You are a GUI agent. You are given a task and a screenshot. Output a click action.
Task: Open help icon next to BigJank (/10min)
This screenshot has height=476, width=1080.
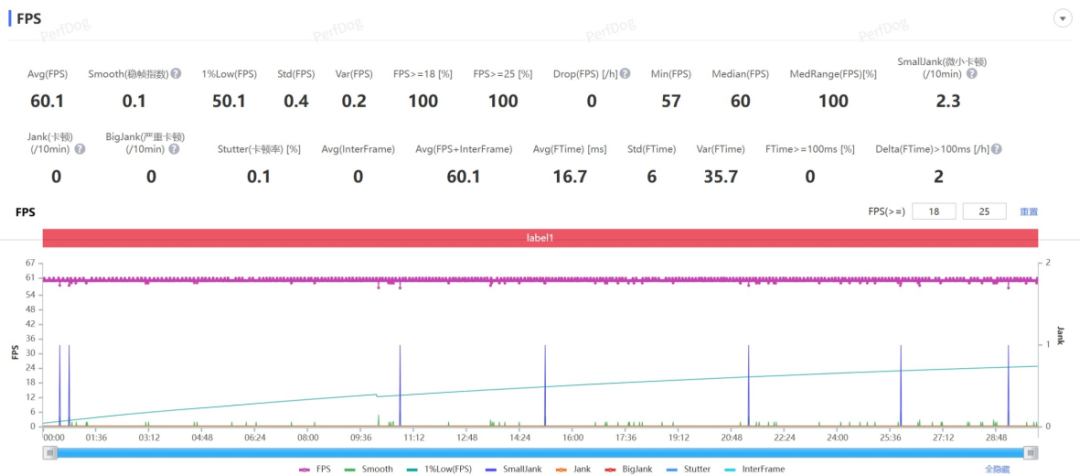coord(174,149)
